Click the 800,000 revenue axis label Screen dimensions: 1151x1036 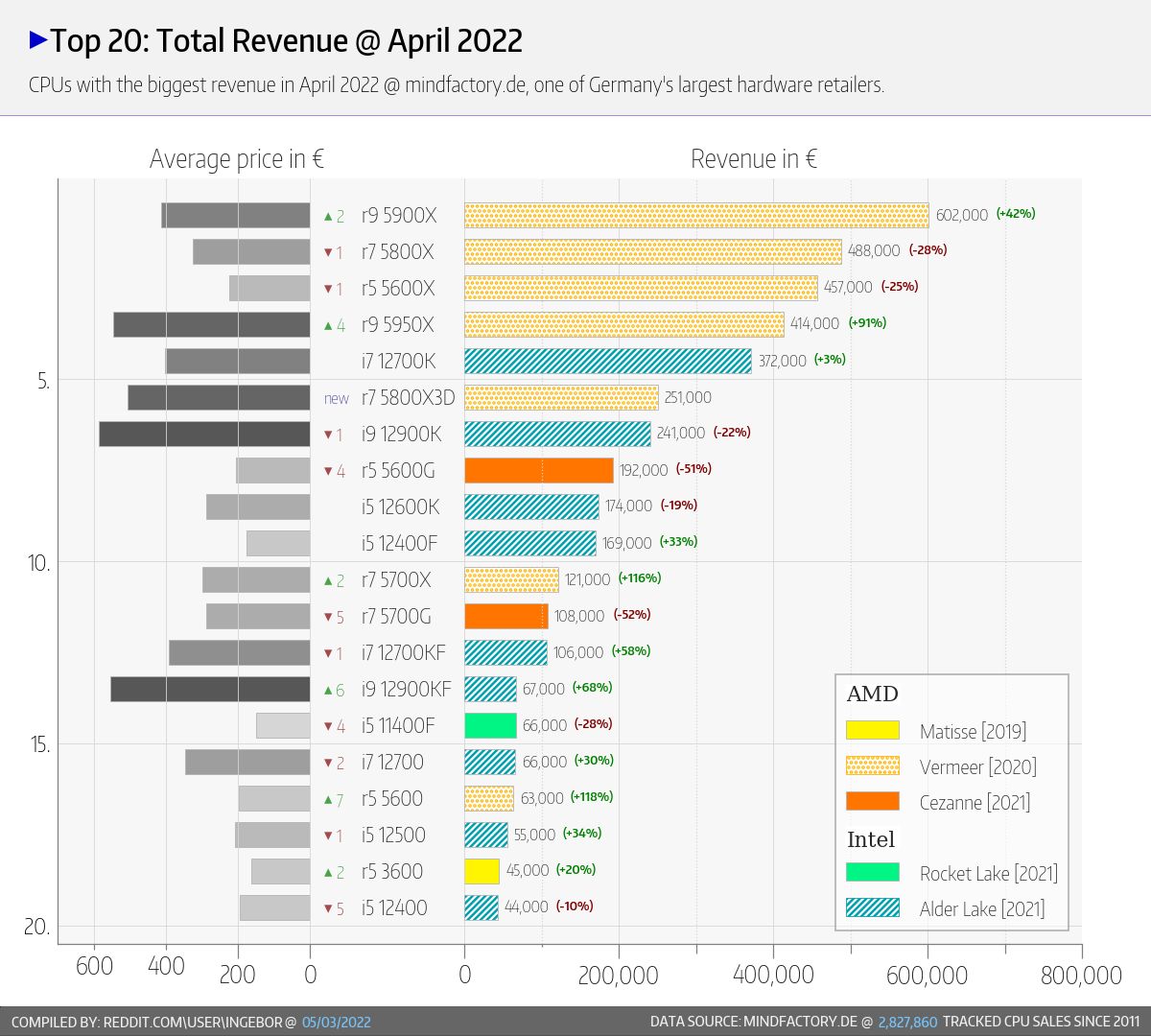point(1081,976)
